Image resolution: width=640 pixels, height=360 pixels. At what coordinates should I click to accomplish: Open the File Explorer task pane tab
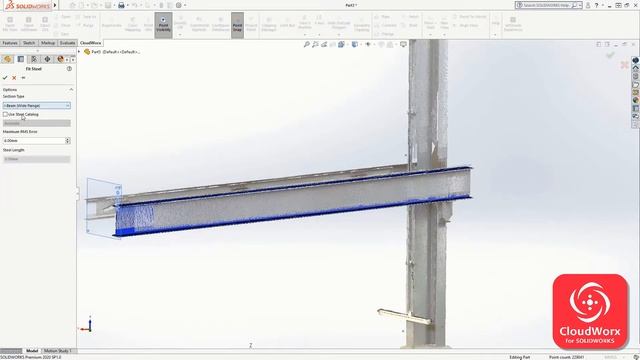[x=636, y=85]
